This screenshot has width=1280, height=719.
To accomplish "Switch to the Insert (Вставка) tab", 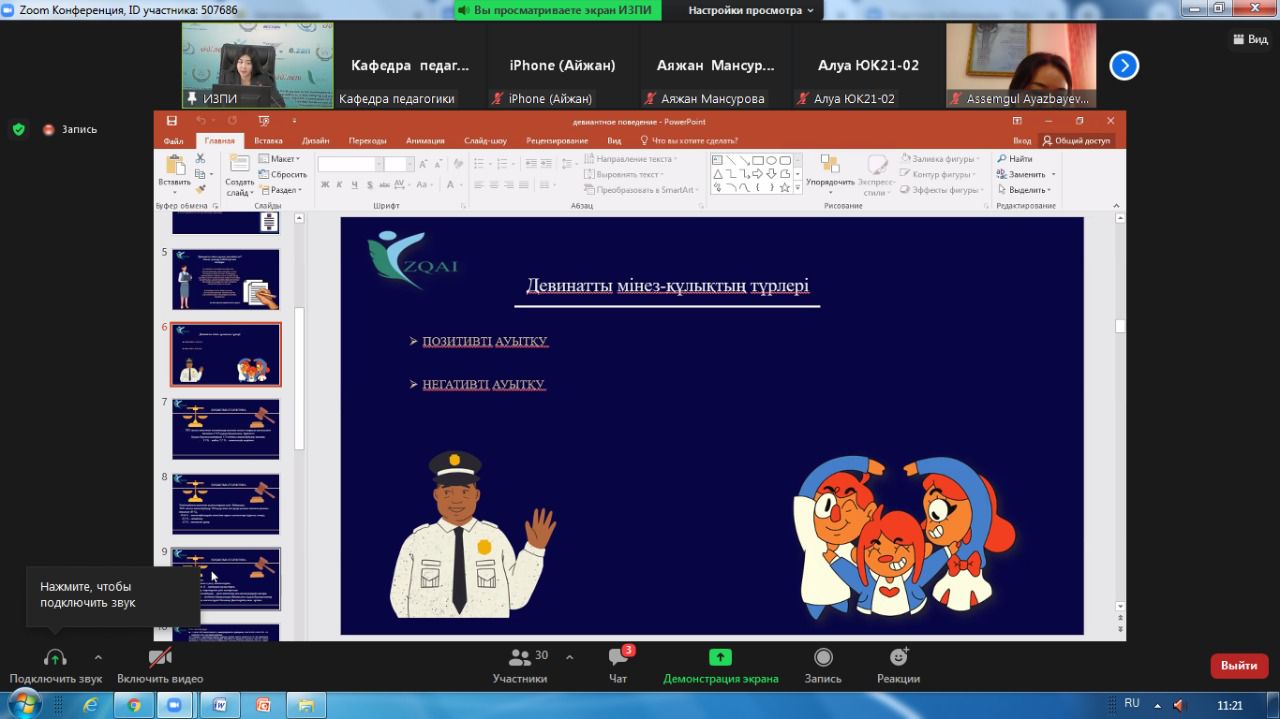I will (x=268, y=141).
